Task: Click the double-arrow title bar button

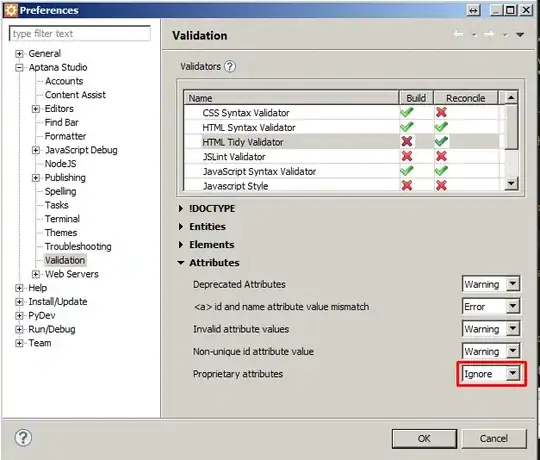Action: click(x=474, y=10)
